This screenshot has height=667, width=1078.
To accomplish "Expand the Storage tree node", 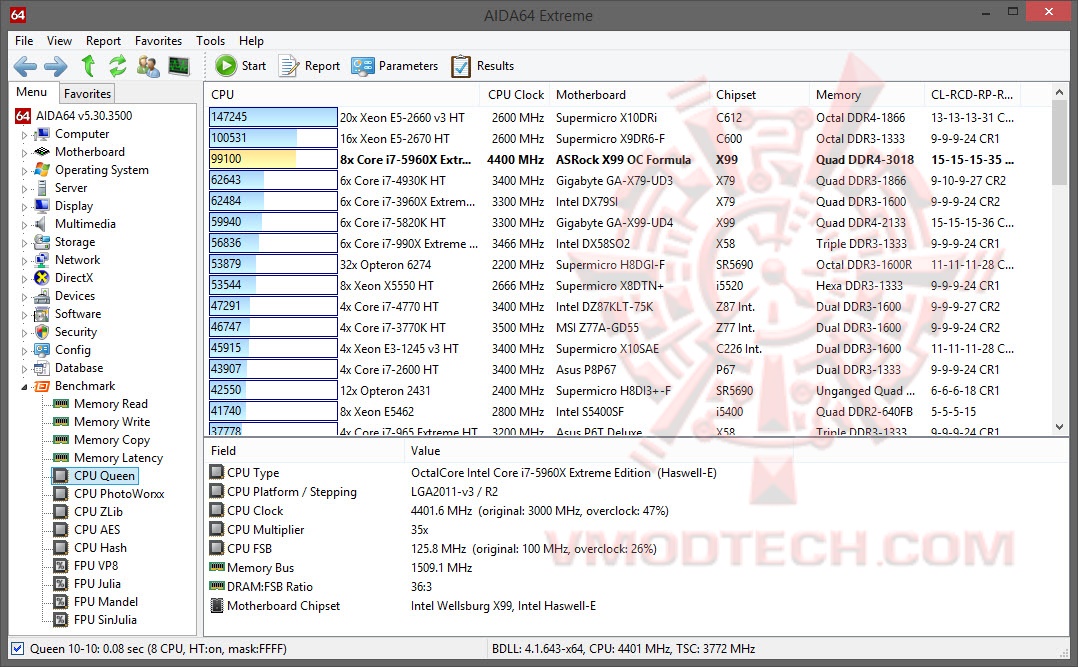I will pyautogui.click(x=25, y=243).
